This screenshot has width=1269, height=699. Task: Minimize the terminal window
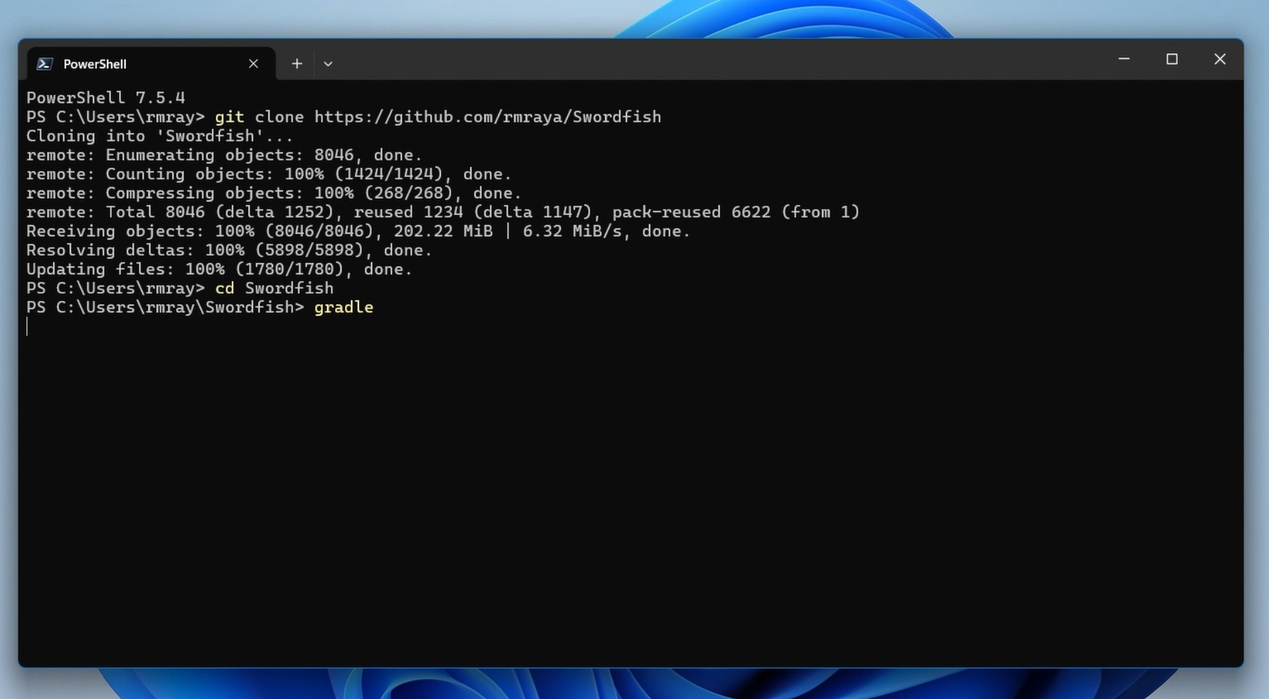coord(1124,59)
